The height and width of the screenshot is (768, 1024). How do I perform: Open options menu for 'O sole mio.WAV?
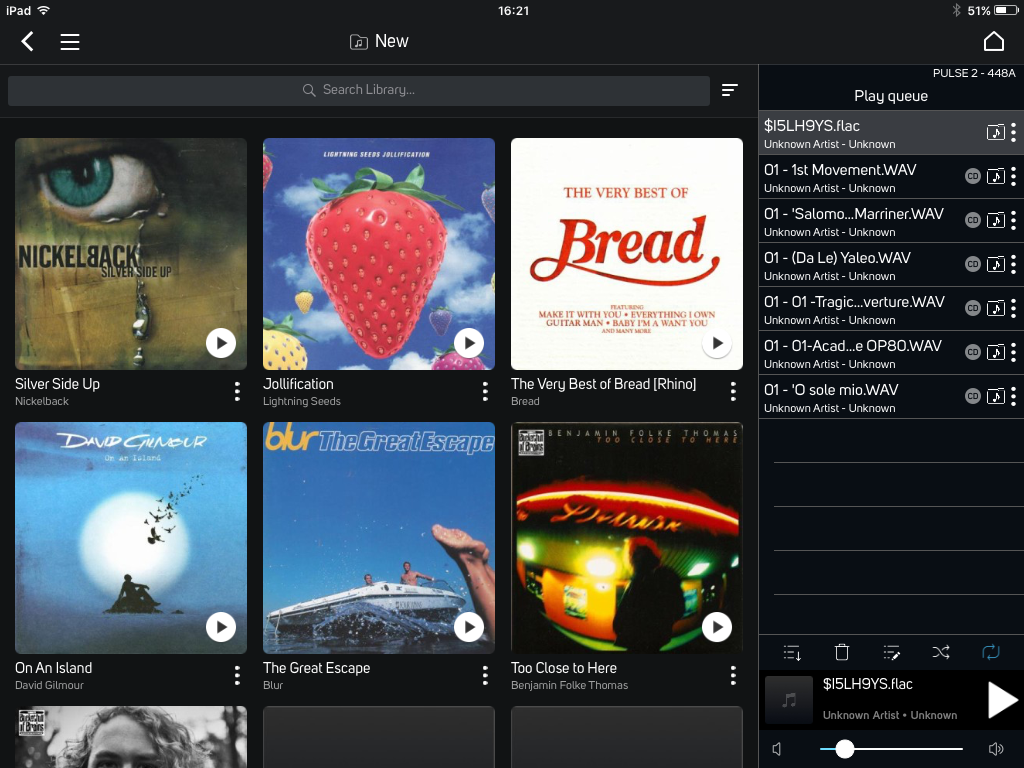click(1013, 397)
